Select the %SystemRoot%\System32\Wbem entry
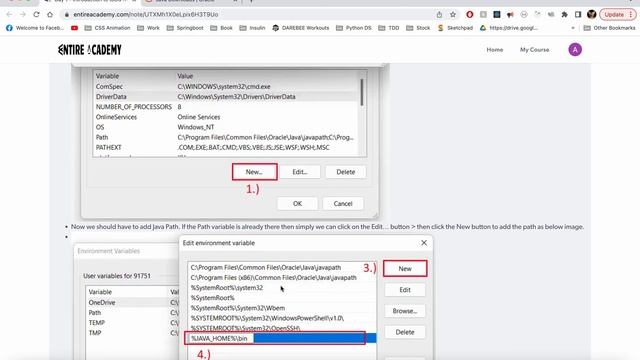Viewport: 640px width, 360px height. [282, 308]
